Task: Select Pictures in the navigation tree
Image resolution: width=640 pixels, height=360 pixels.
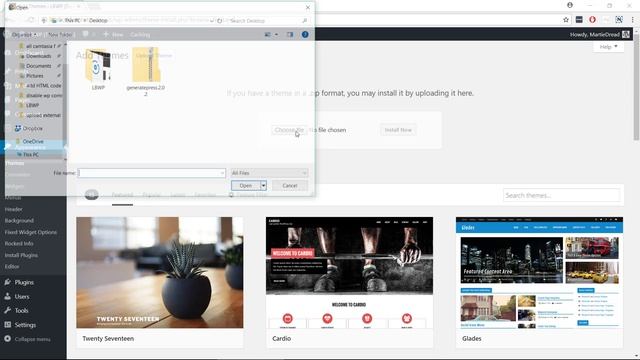Action: point(35,76)
